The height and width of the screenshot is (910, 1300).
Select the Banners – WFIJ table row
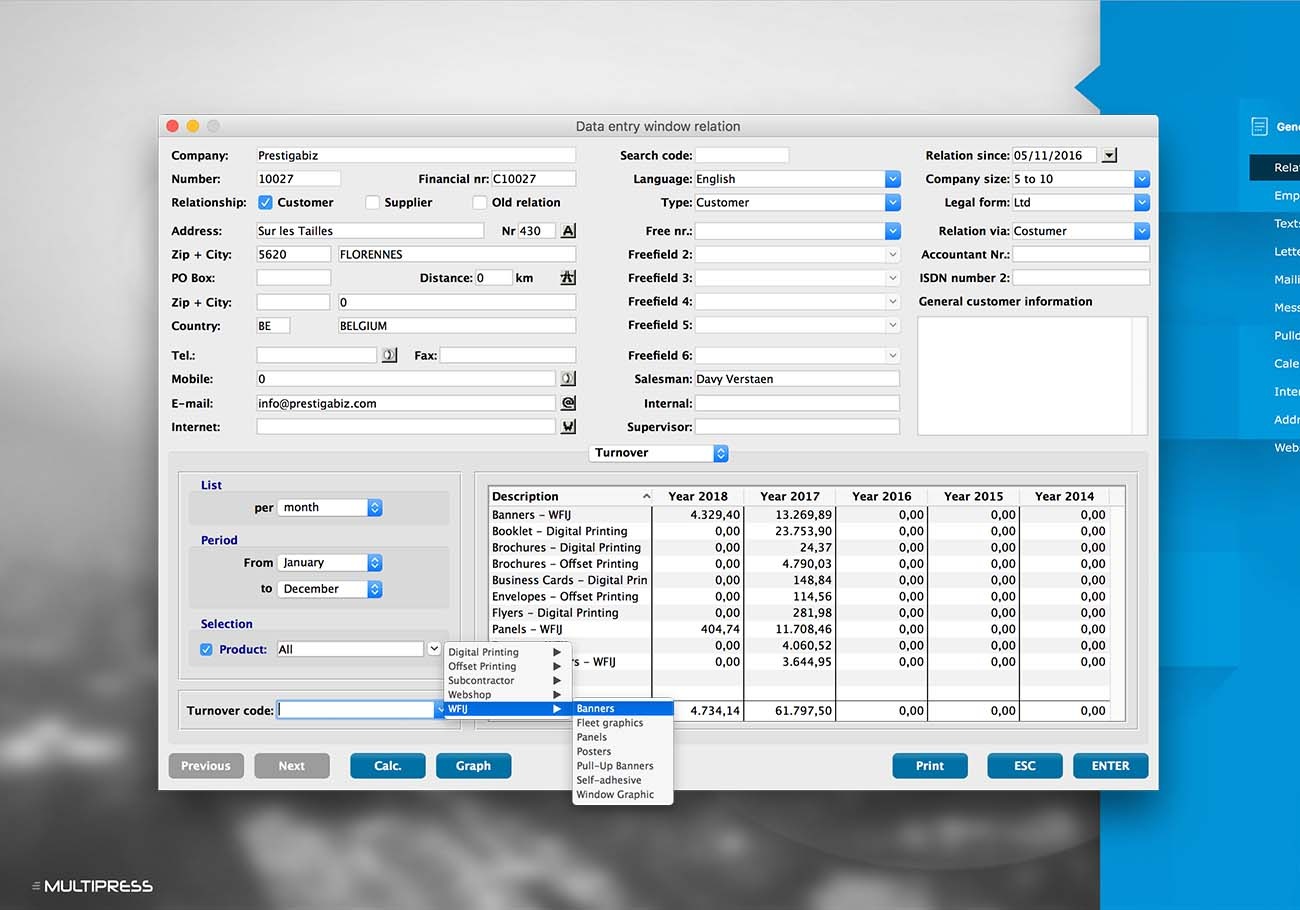799,515
